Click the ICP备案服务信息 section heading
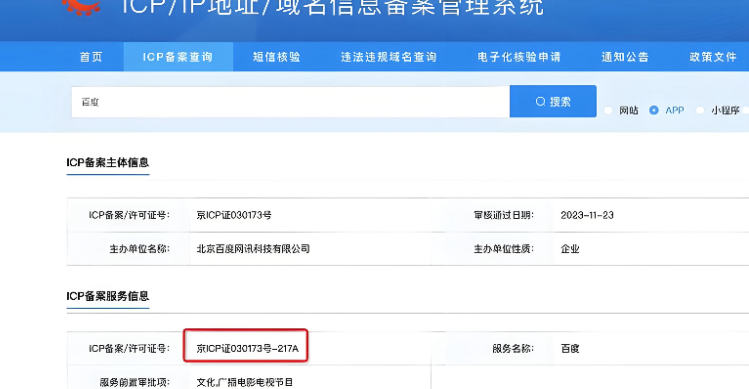749x389 pixels. pos(108,296)
